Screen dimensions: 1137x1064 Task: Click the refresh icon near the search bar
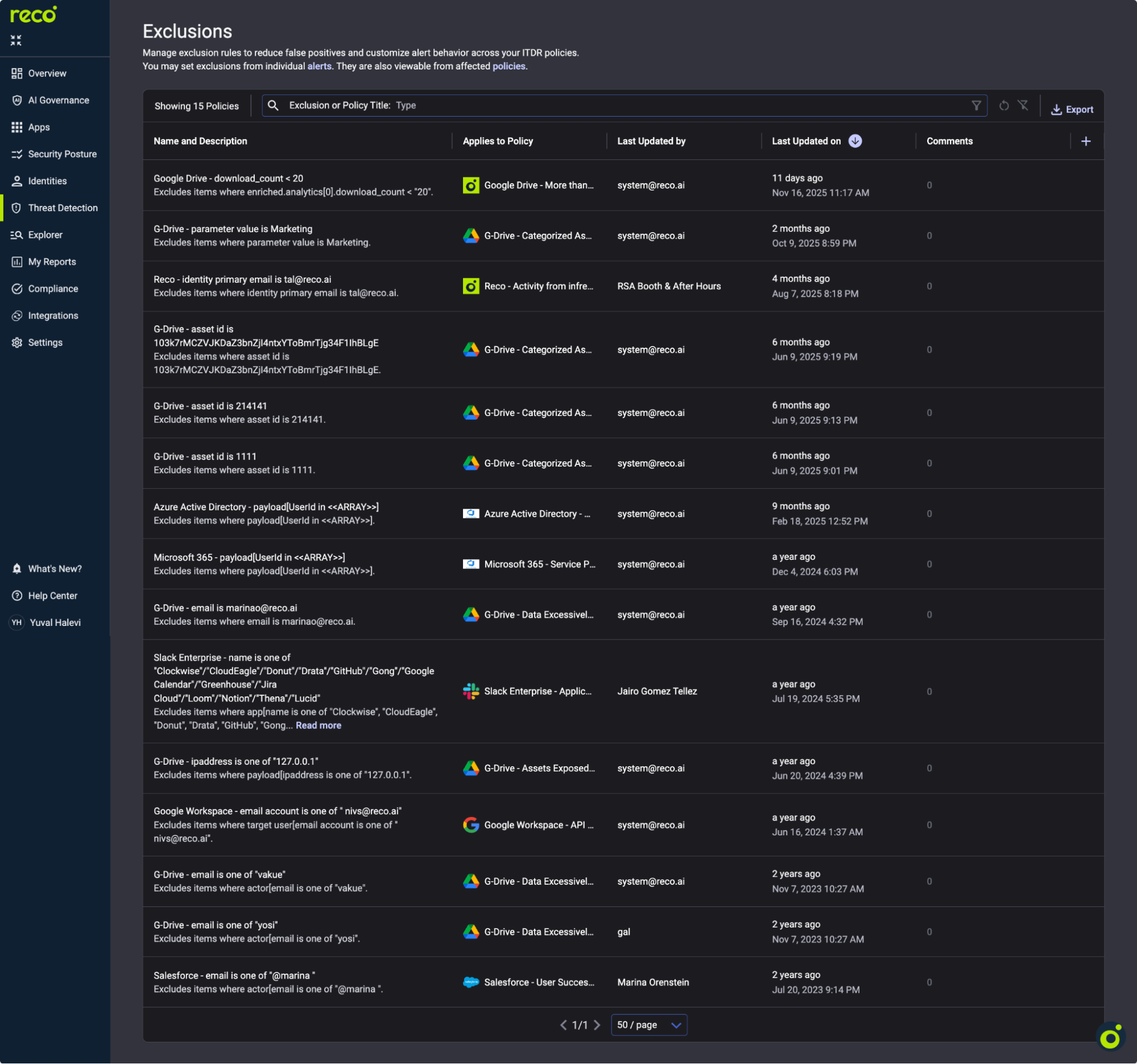[1004, 105]
